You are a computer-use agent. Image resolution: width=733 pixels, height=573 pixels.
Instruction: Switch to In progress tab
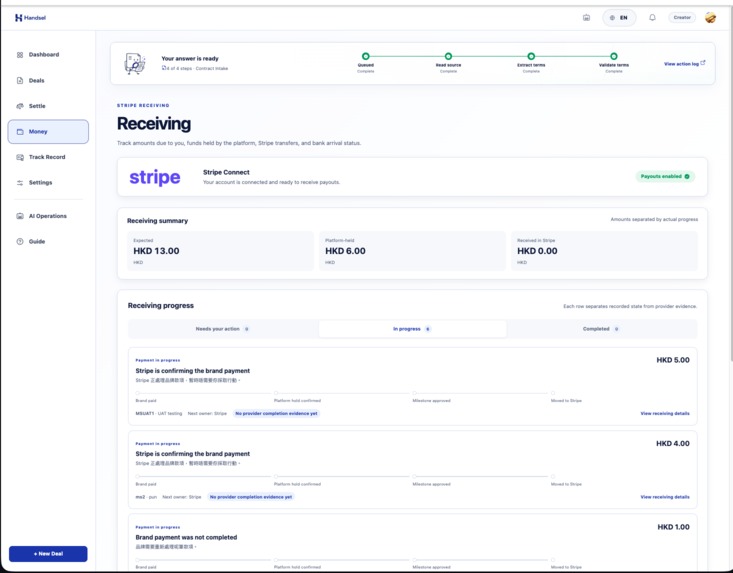click(412, 329)
